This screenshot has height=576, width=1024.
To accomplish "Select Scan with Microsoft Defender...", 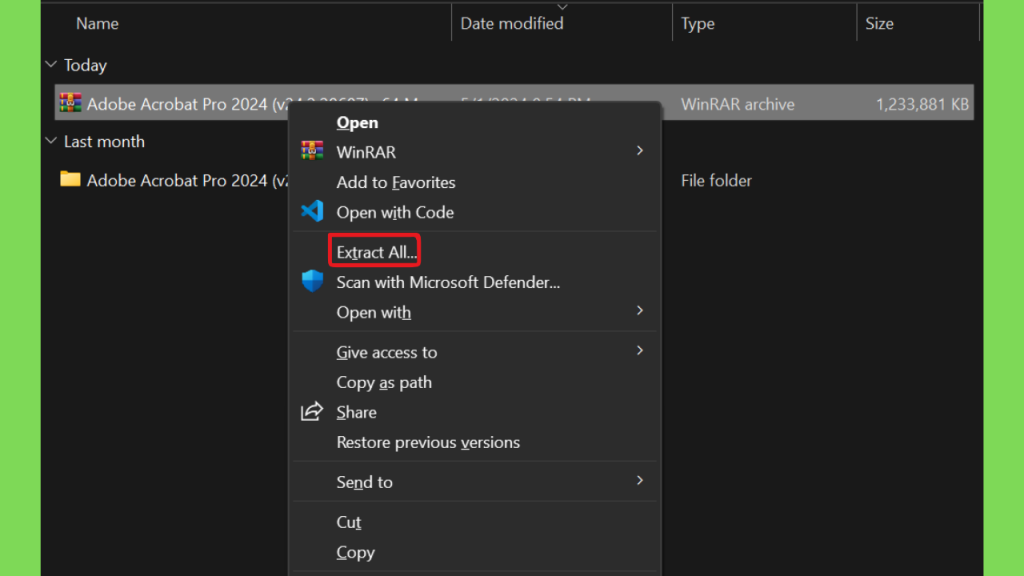I will coord(448,282).
